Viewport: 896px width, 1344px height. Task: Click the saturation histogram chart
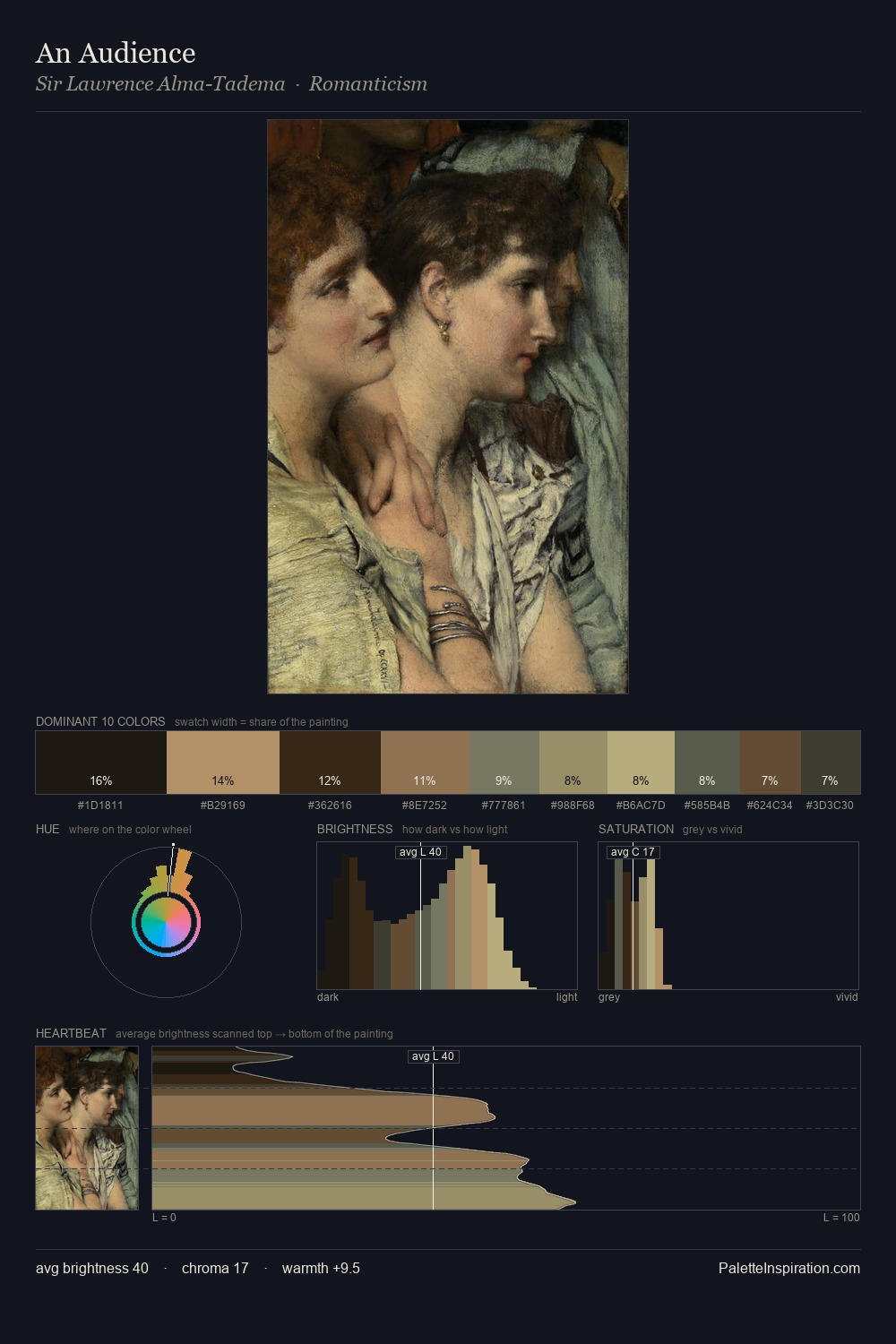(728, 916)
